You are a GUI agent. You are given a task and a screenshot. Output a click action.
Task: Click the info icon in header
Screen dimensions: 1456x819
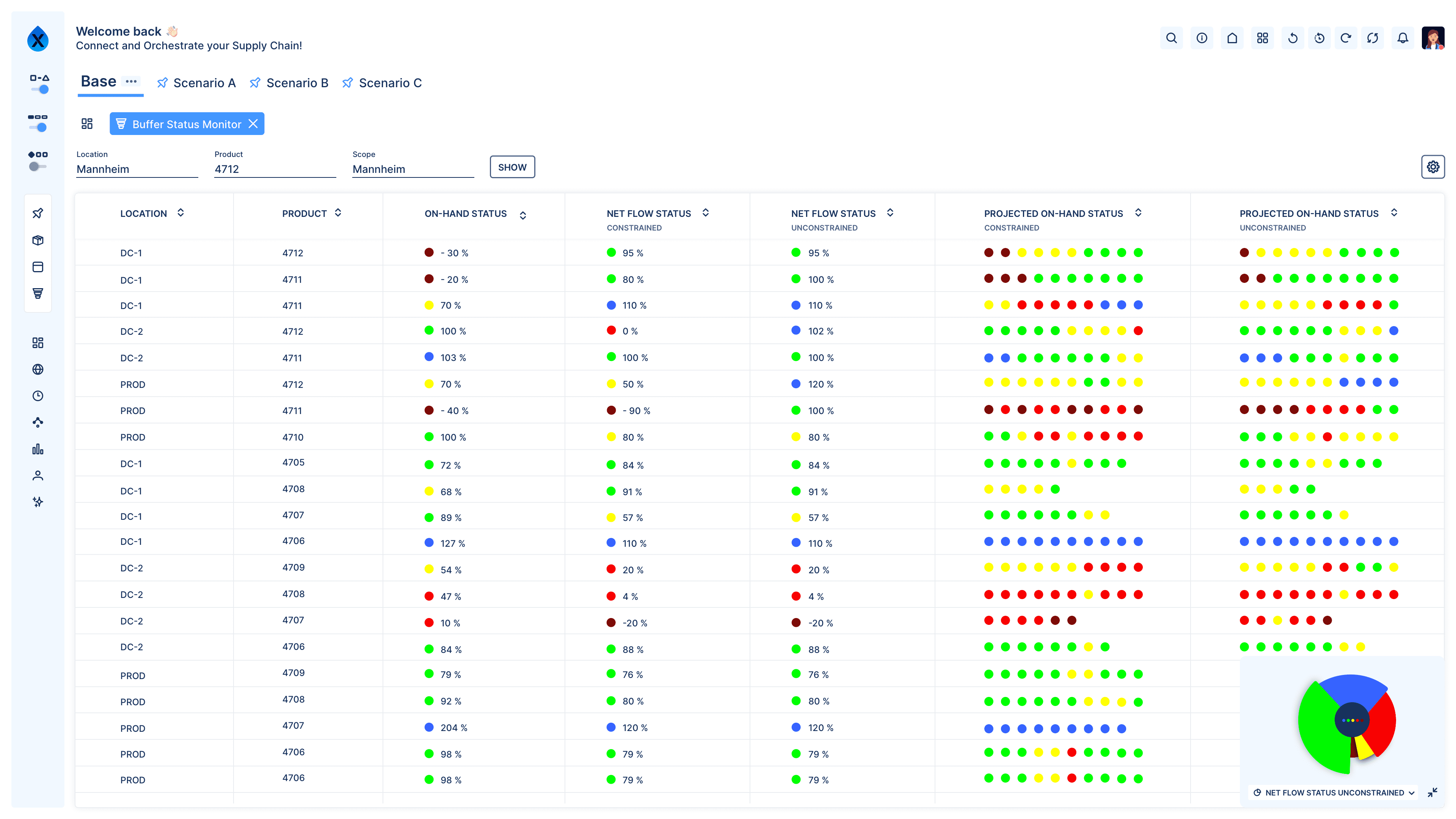(x=1202, y=38)
